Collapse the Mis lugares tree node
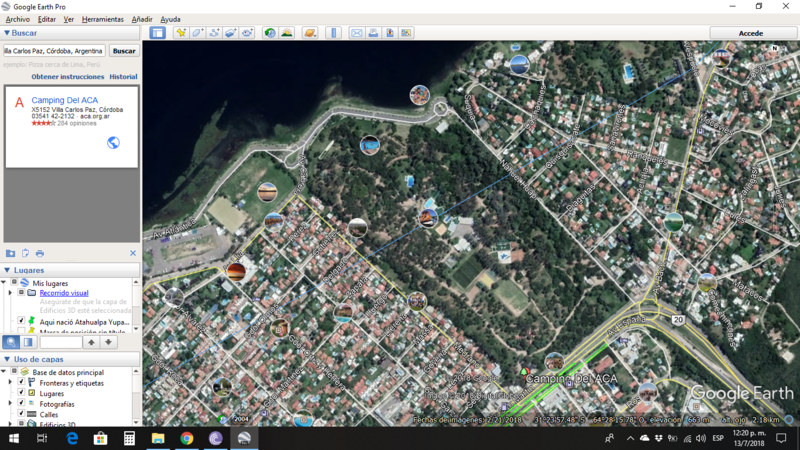Screen dimensions: 800x450 4,282
